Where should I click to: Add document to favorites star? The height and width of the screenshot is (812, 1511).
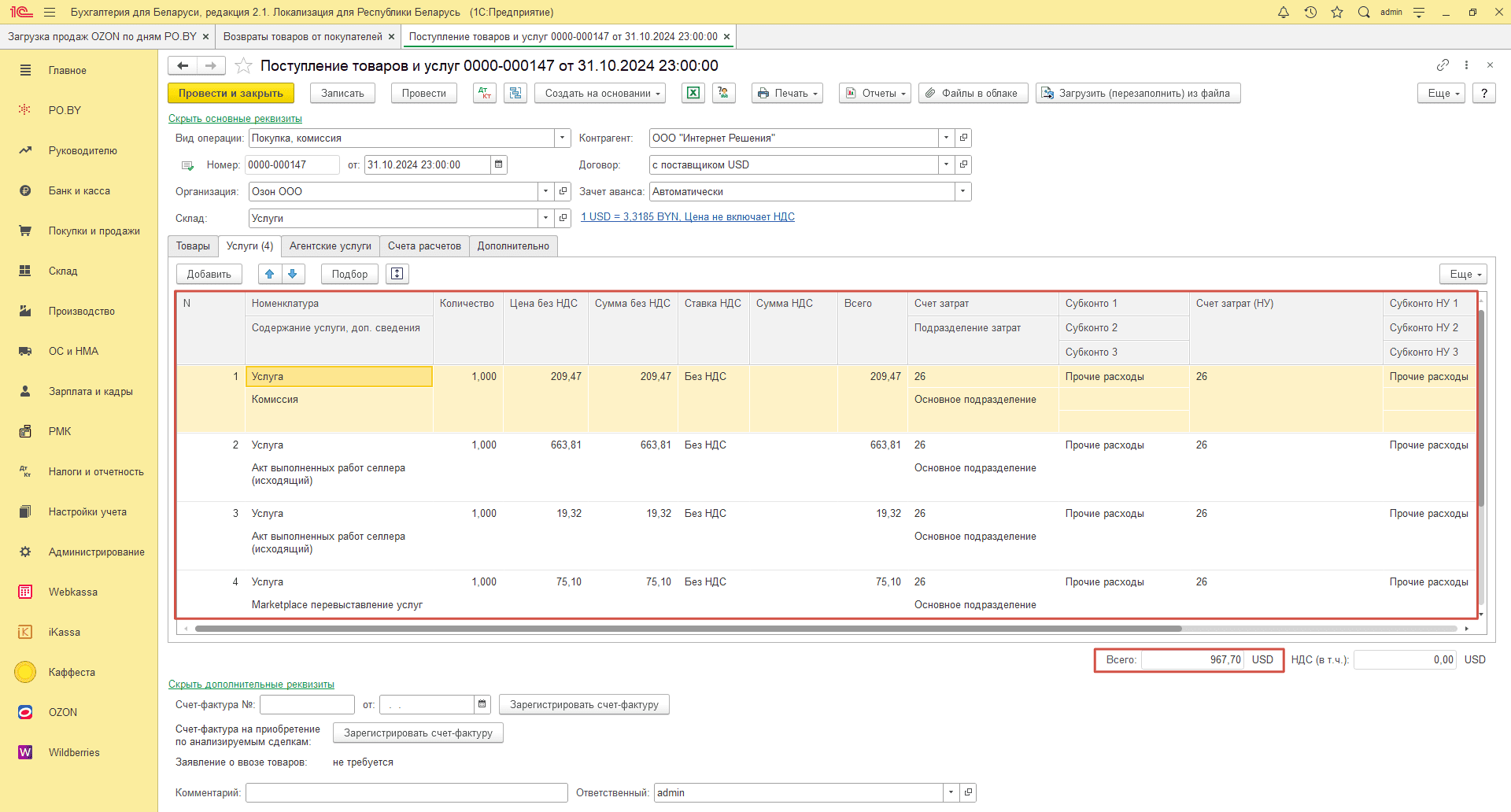(x=244, y=65)
